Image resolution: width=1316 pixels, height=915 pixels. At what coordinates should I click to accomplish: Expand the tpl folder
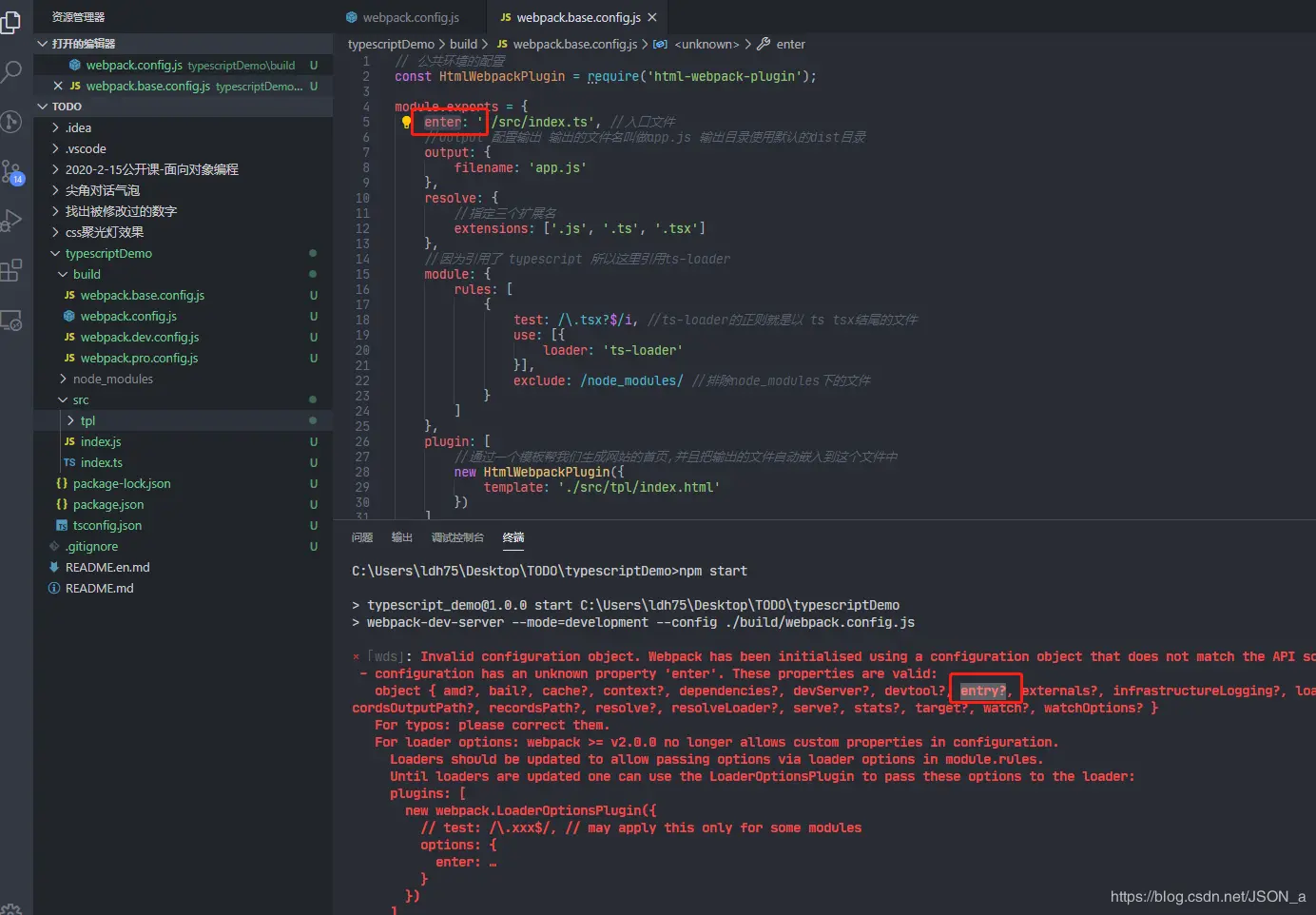click(x=183, y=420)
